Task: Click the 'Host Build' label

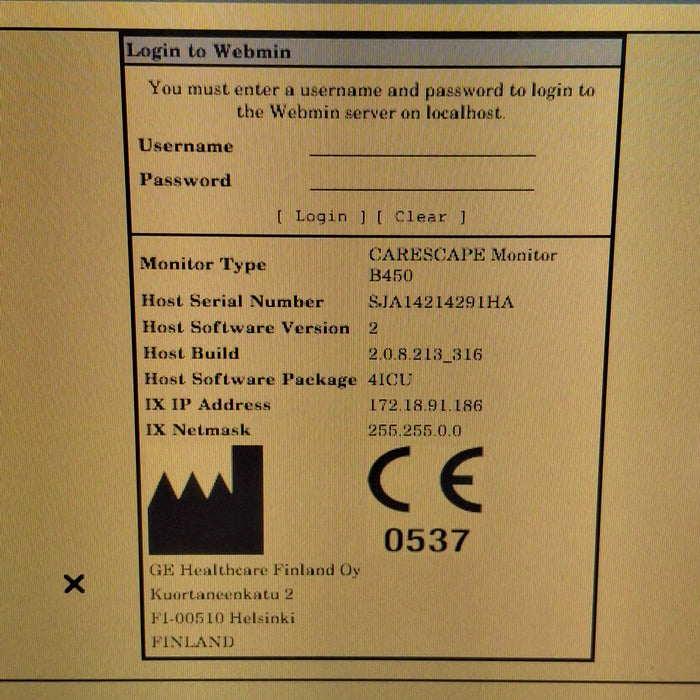Action: 192,353
